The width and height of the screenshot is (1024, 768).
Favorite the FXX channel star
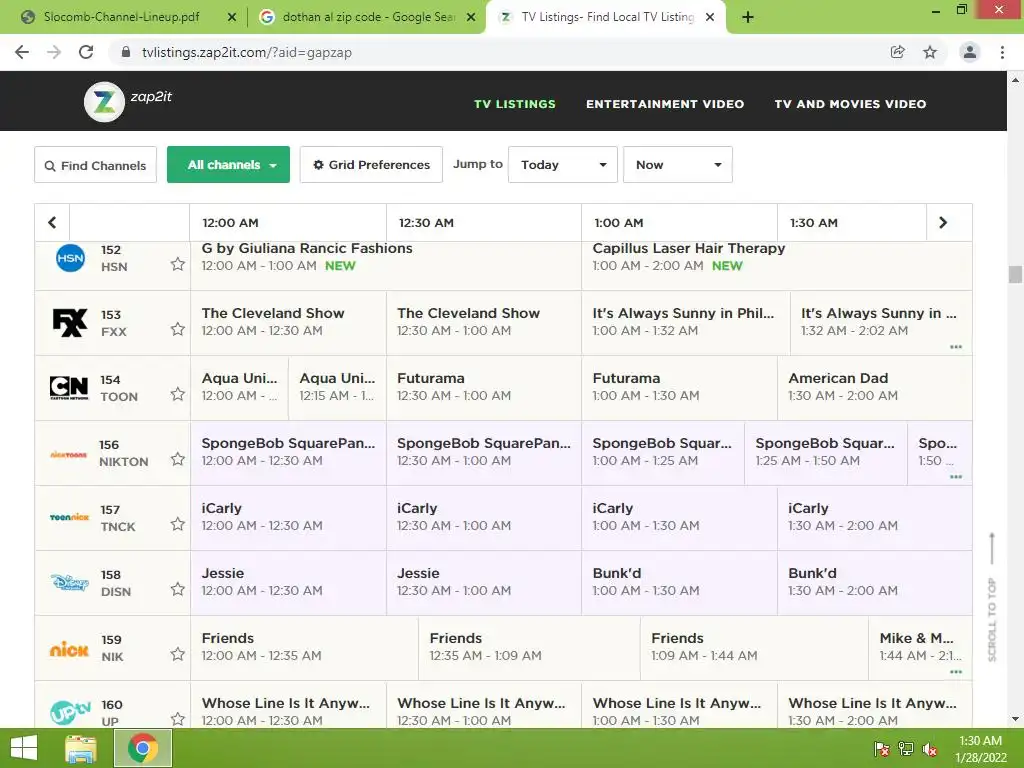point(178,329)
